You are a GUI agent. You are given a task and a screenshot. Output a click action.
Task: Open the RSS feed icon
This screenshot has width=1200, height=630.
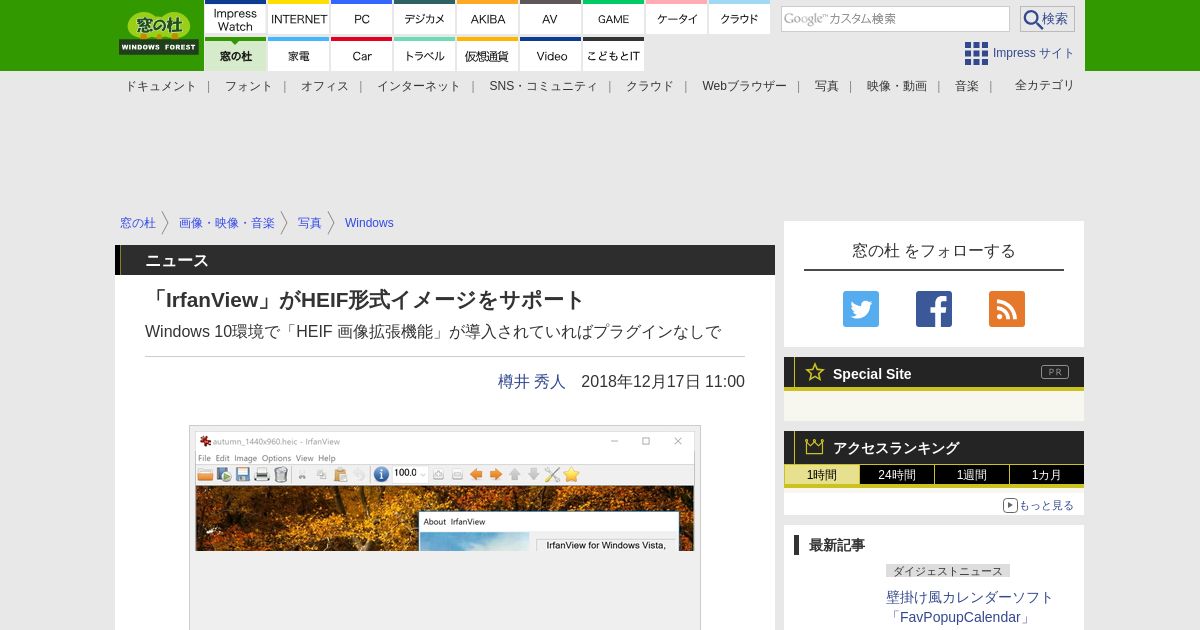pyautogui.click(x=1007, y=309)
